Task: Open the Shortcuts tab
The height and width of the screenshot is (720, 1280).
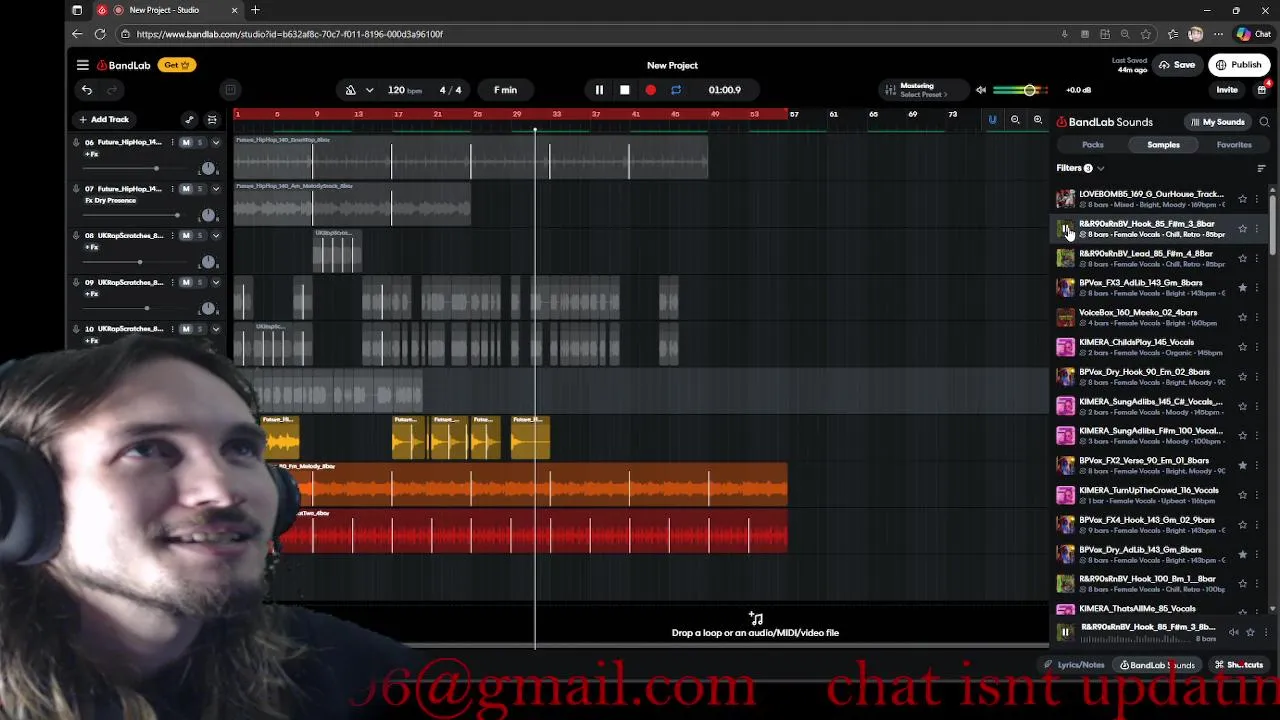Action: pyautogui.click(x=1240, y=665)
